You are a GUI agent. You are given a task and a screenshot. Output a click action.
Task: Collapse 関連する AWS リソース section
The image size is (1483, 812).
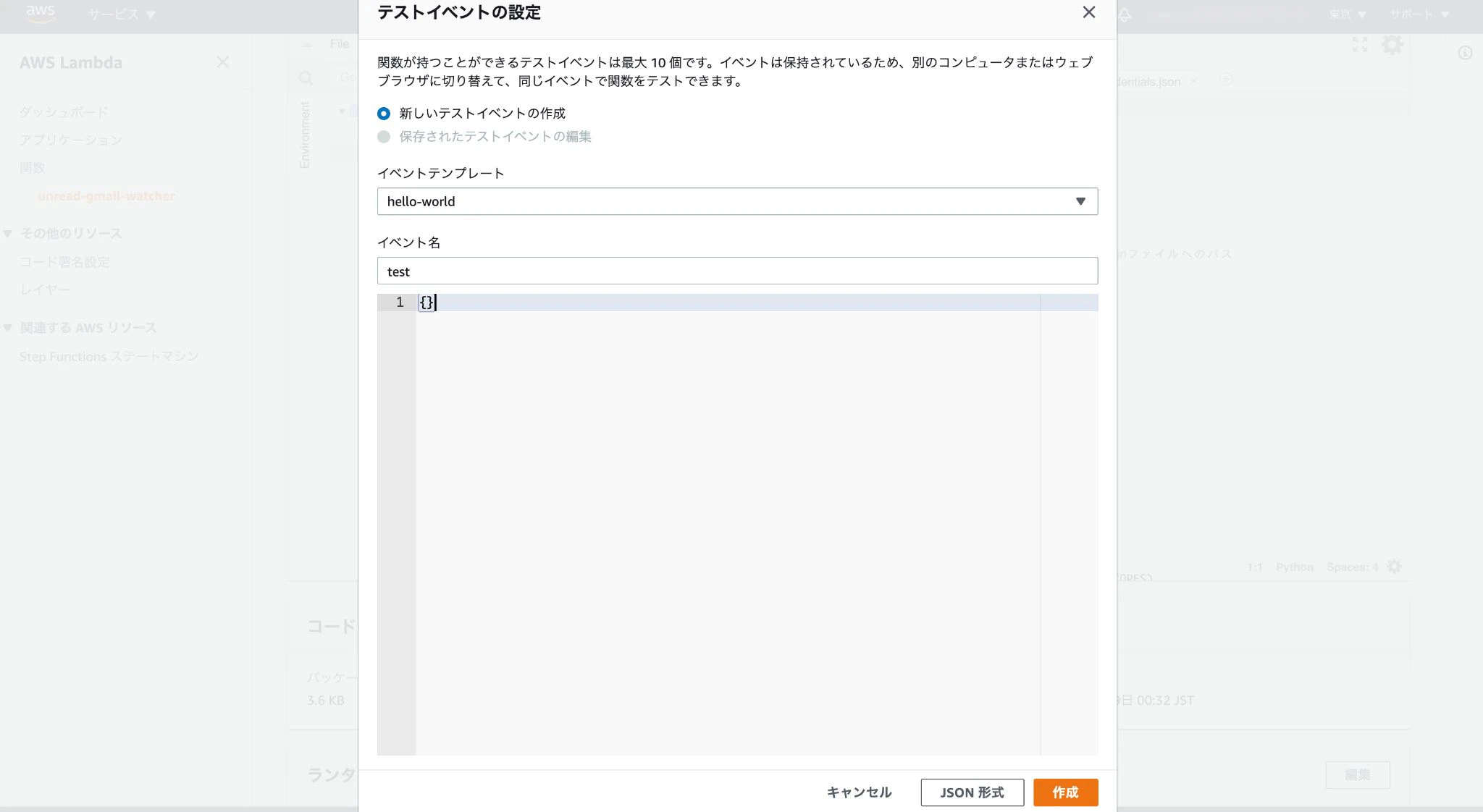pyautogui.click(x=8, y=328)
